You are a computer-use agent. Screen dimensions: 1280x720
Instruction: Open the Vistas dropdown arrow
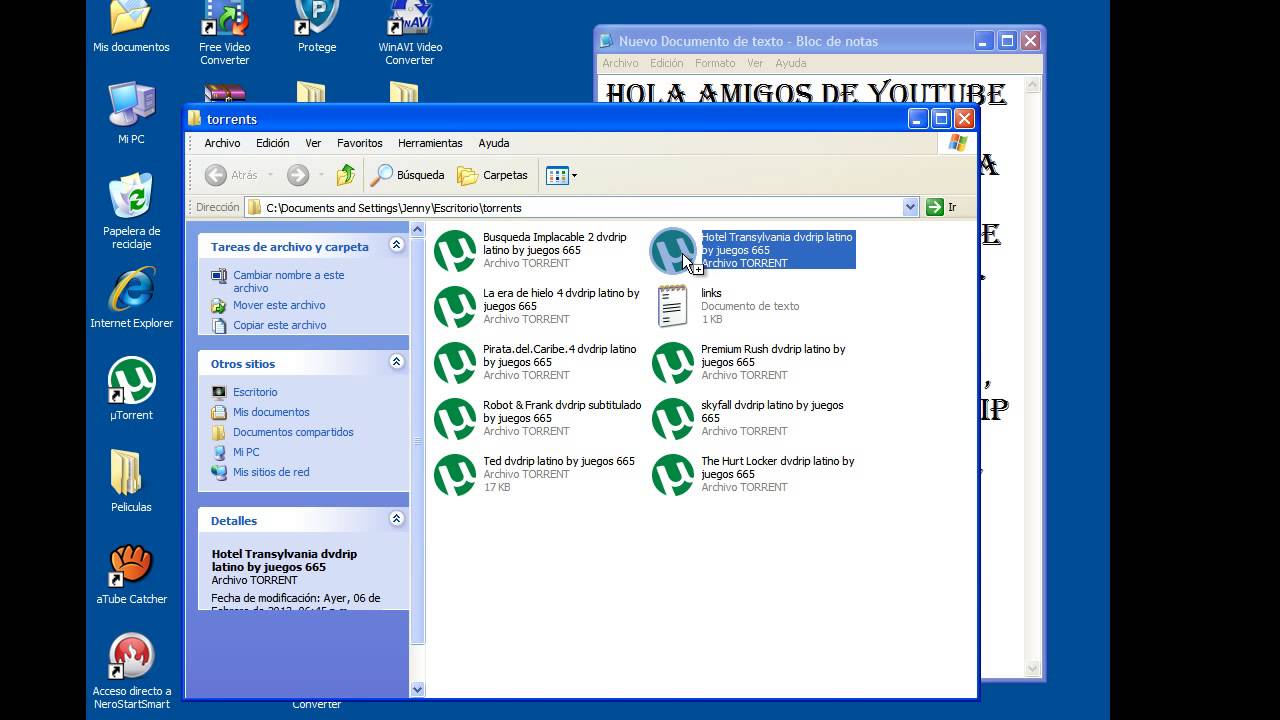tap(574, 176)
